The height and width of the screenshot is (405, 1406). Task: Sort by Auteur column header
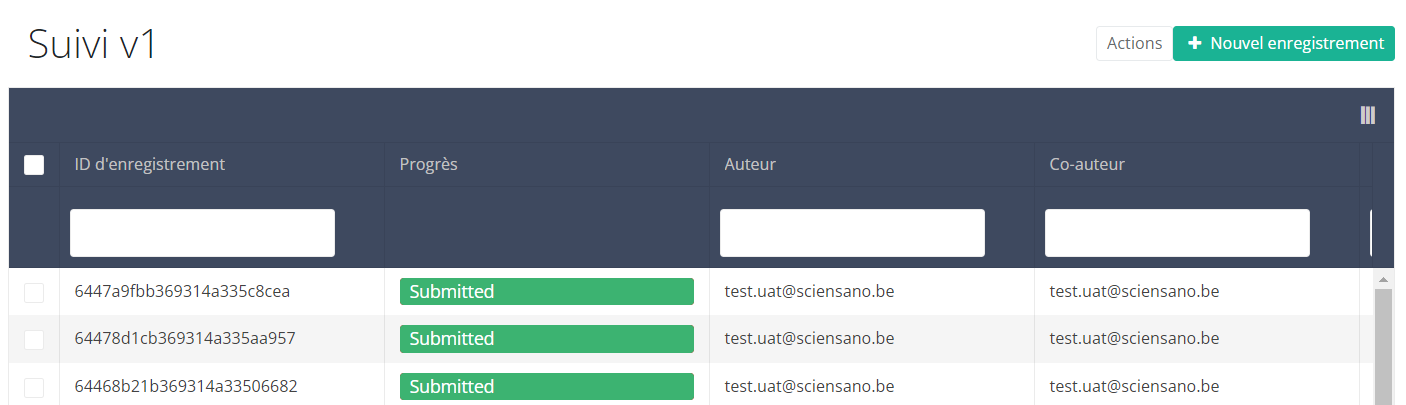(750, 164)
